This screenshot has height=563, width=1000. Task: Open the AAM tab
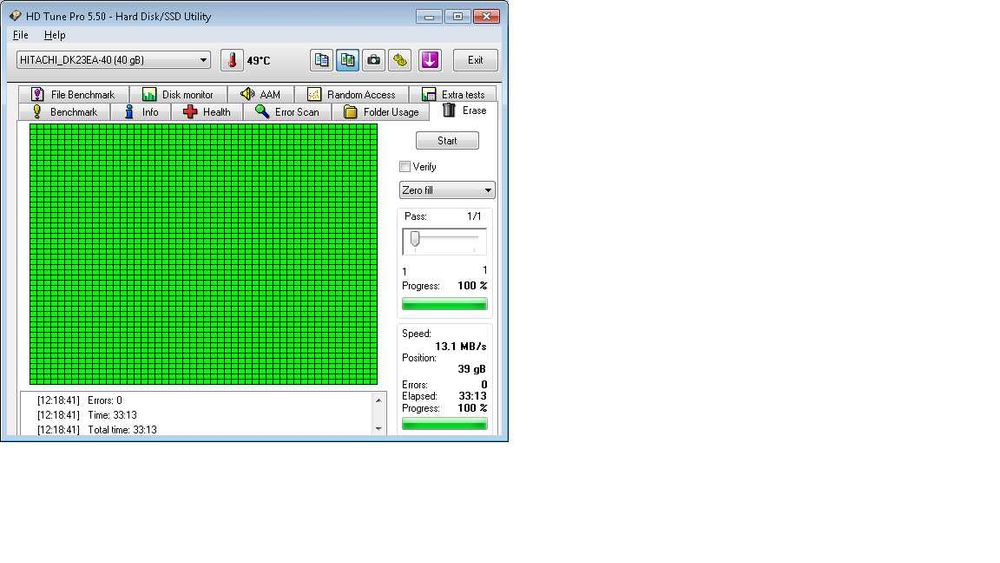[x=261, y=94]
